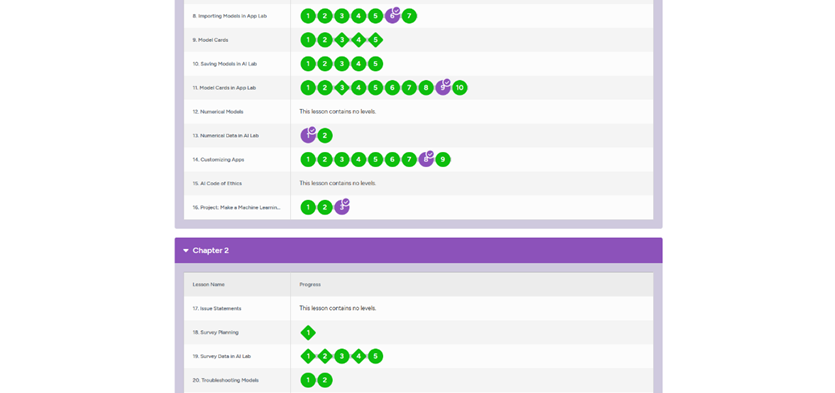Select level 5 of Saving Models in AI Lab

375,64
